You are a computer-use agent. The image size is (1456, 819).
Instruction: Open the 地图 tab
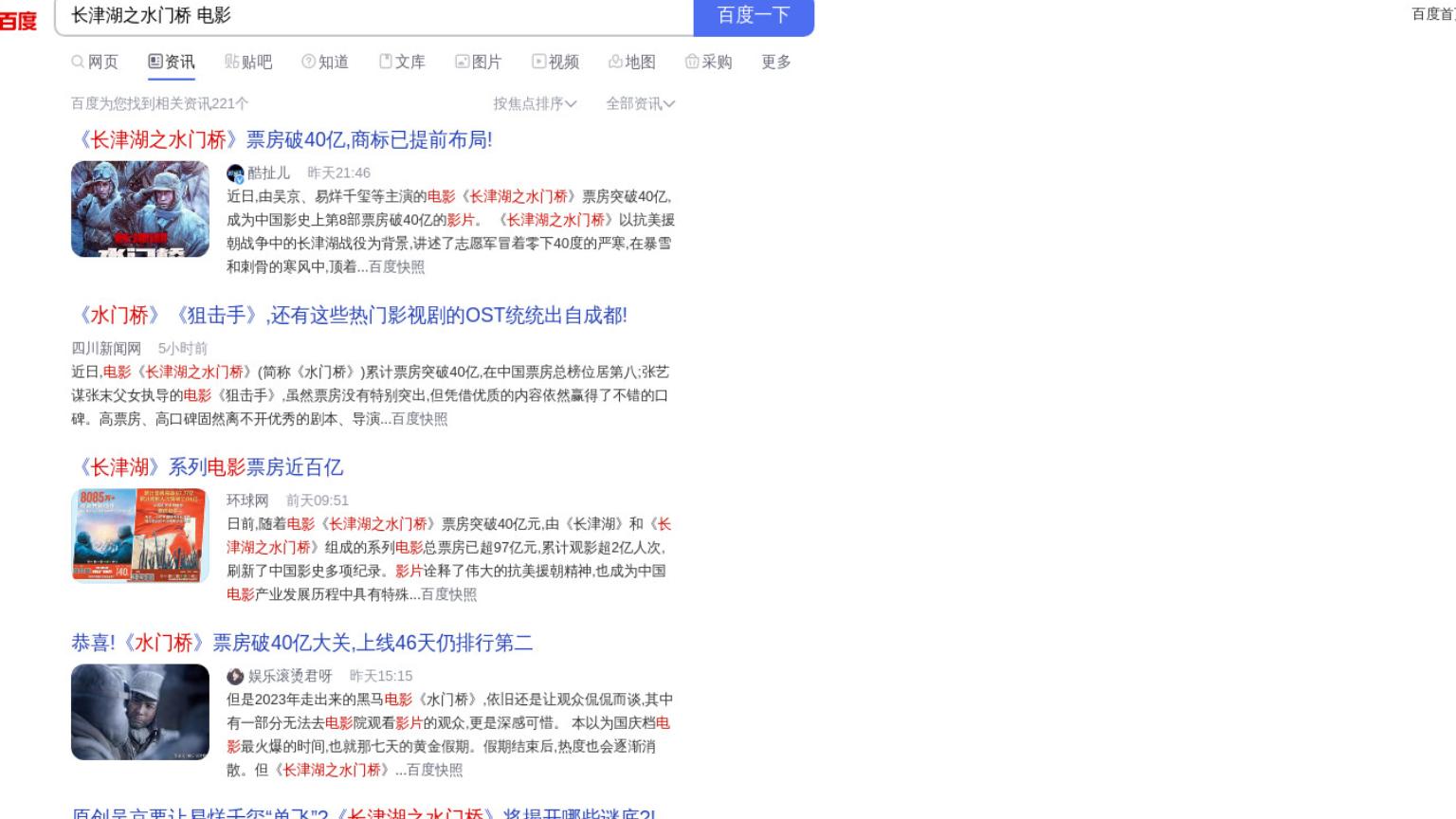click(632, 62)
